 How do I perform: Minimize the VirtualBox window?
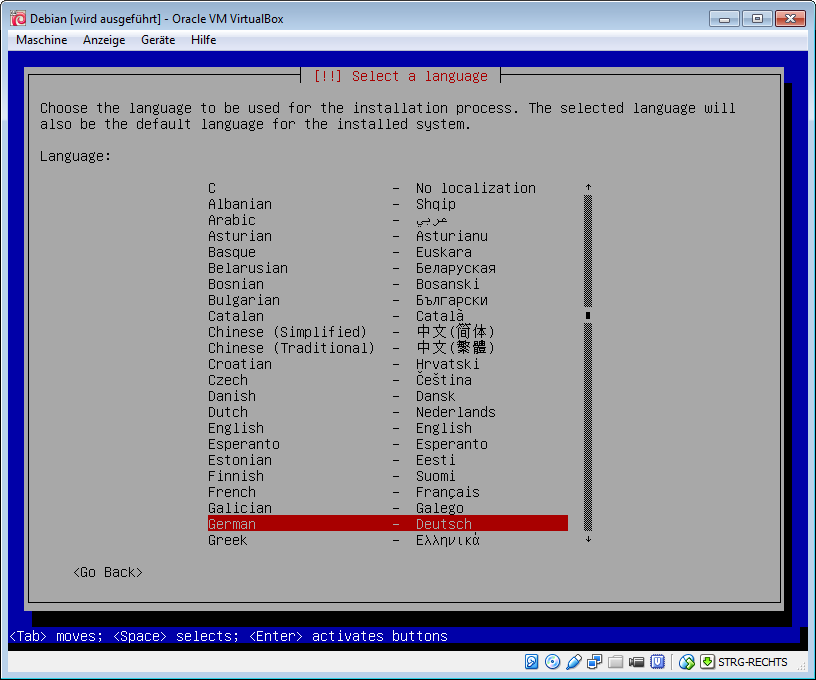[724, 19]
